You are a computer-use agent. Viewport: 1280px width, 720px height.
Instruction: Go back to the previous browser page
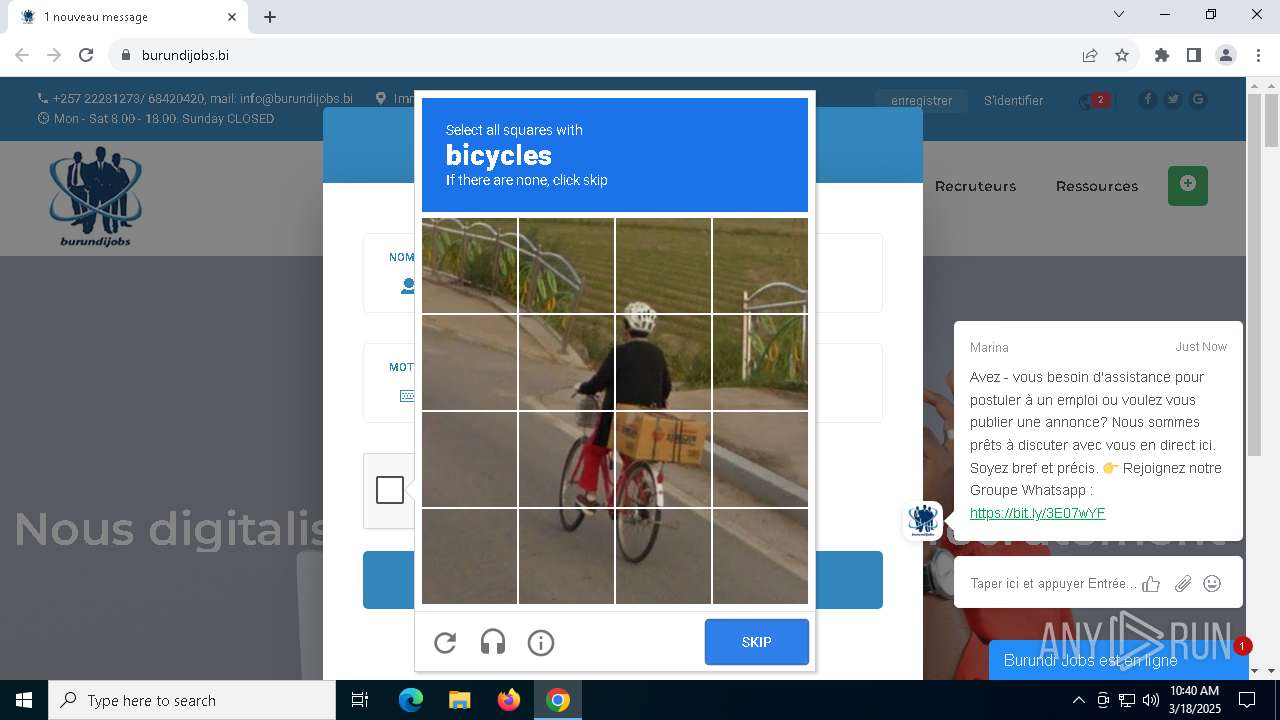click(x=22, y=55)
